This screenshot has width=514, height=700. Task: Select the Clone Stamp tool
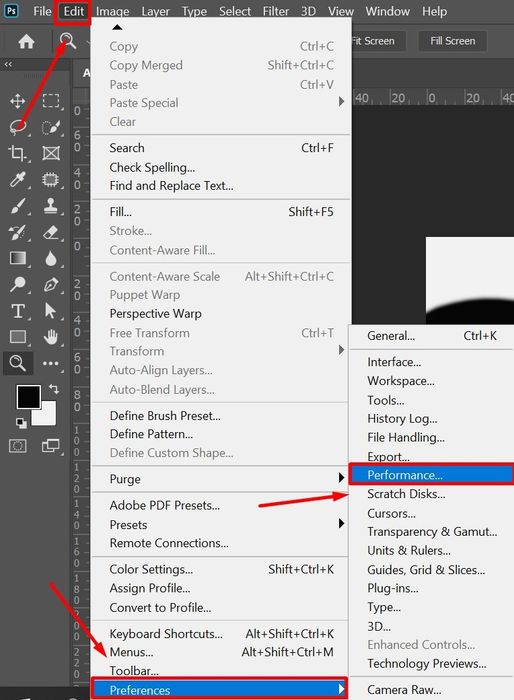[50, 206]
